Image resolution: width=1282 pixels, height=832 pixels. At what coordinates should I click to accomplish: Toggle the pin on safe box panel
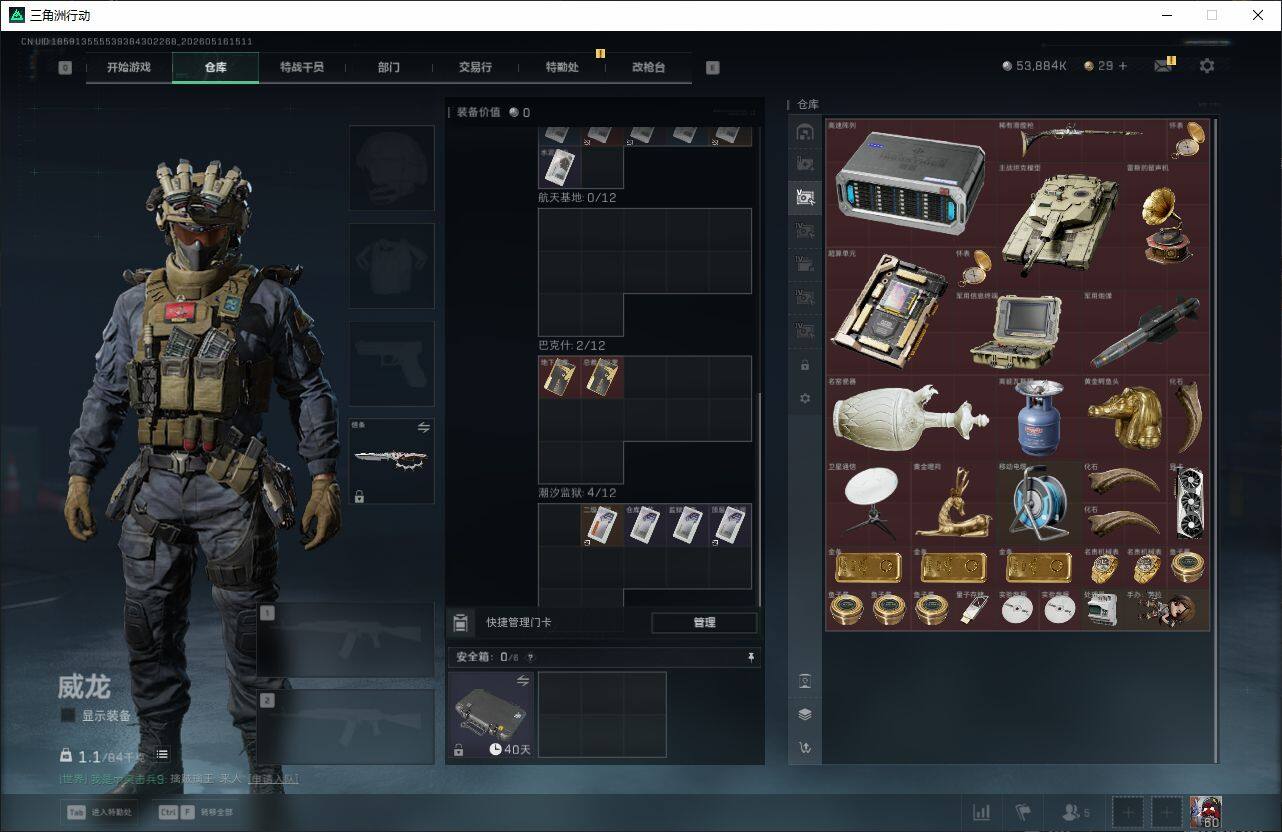pyautogui.click(x=751, y=657)
